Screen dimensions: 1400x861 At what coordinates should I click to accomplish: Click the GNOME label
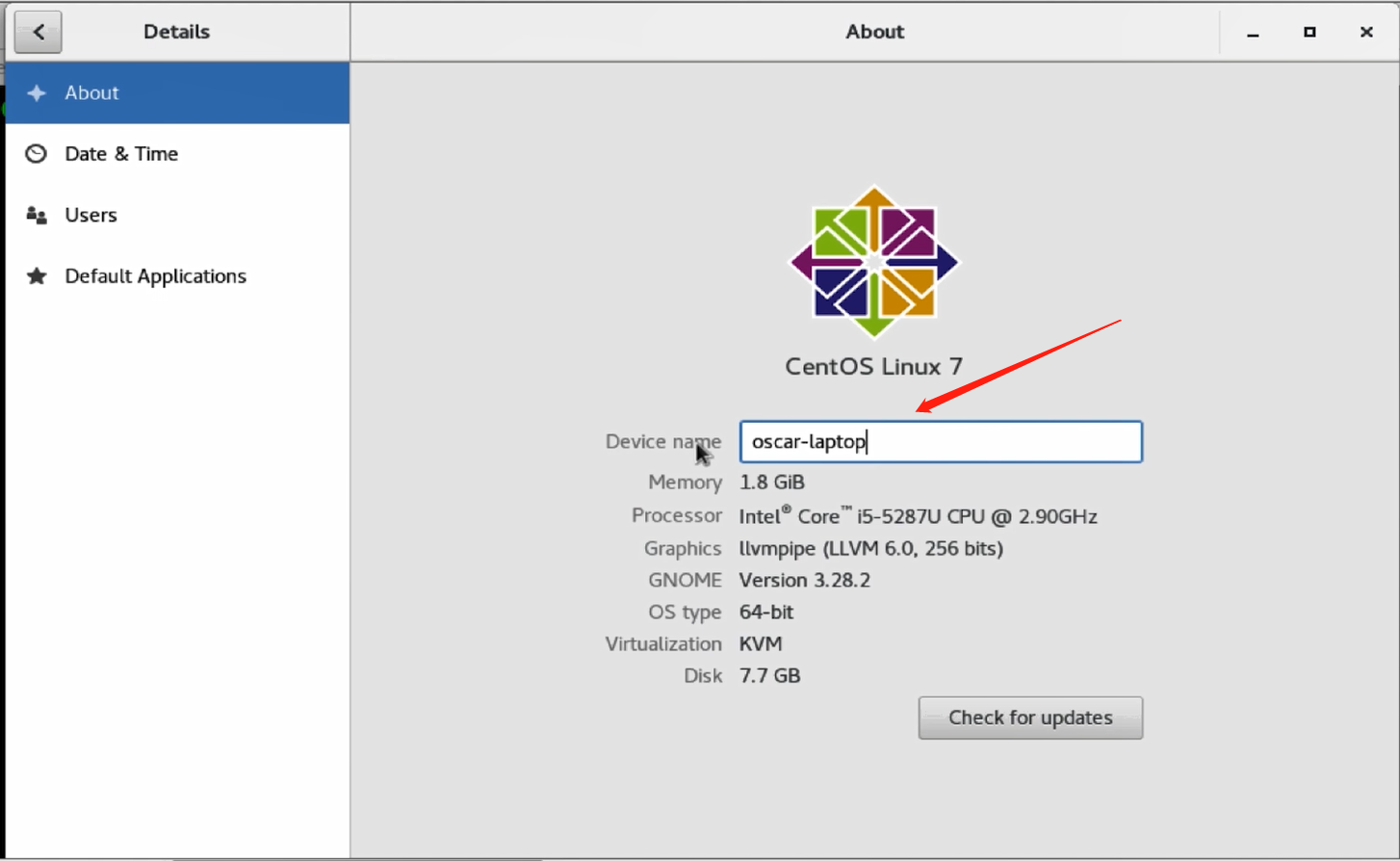click(685, 581)
